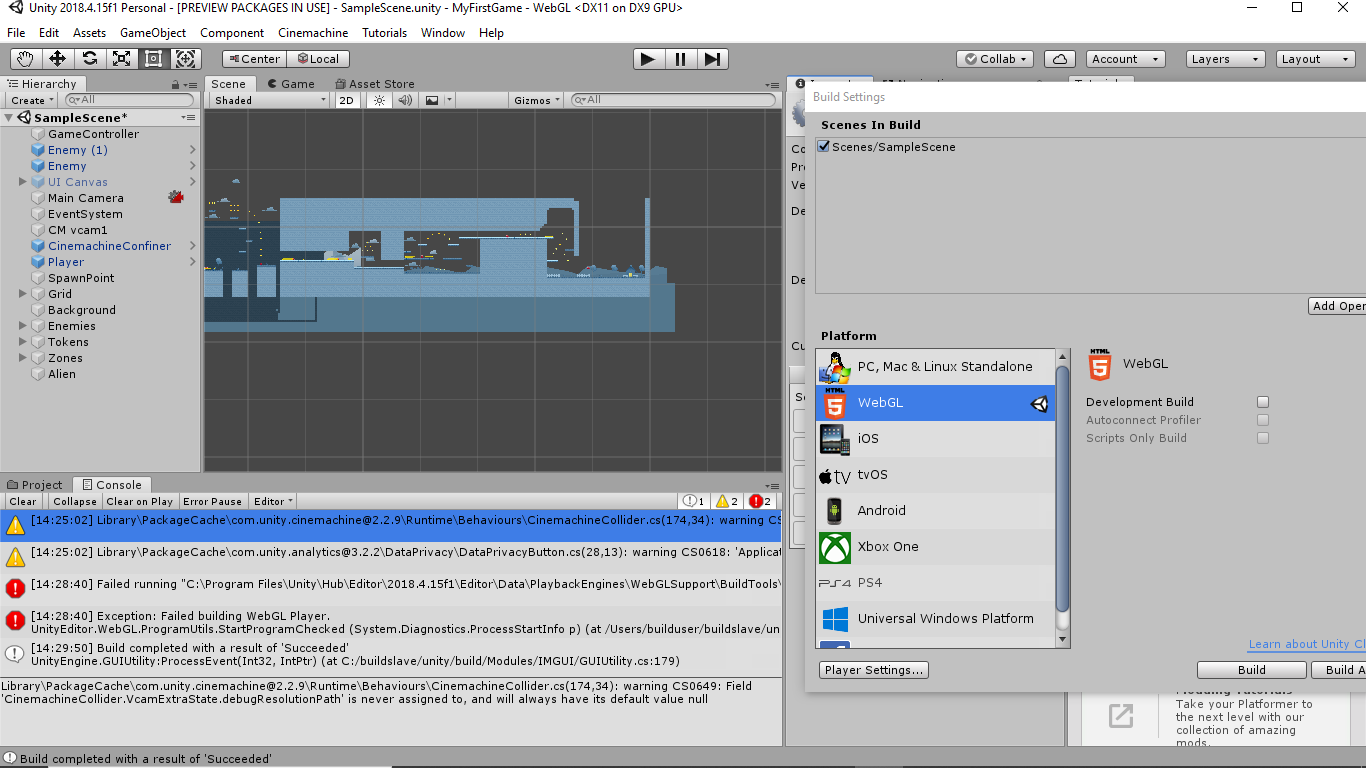1366x768 pixels.
Task: Click the info message count icon in console
Action: point(694,501)
